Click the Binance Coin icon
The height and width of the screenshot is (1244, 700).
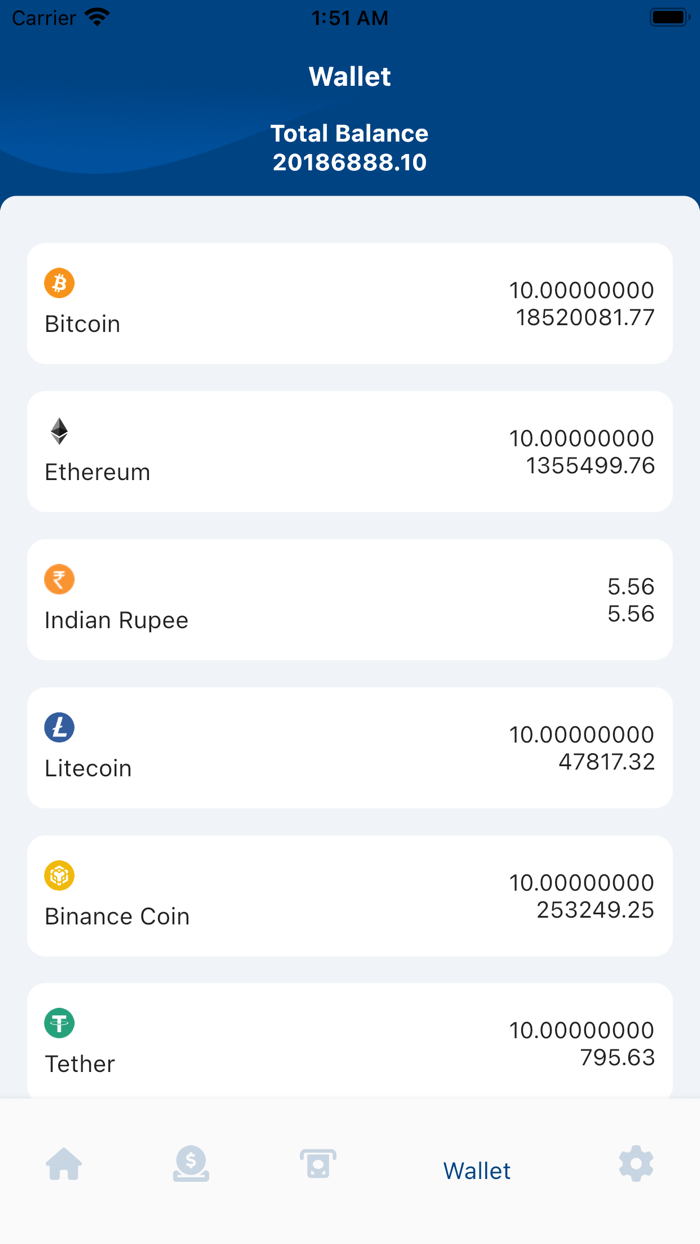(59, 875)
